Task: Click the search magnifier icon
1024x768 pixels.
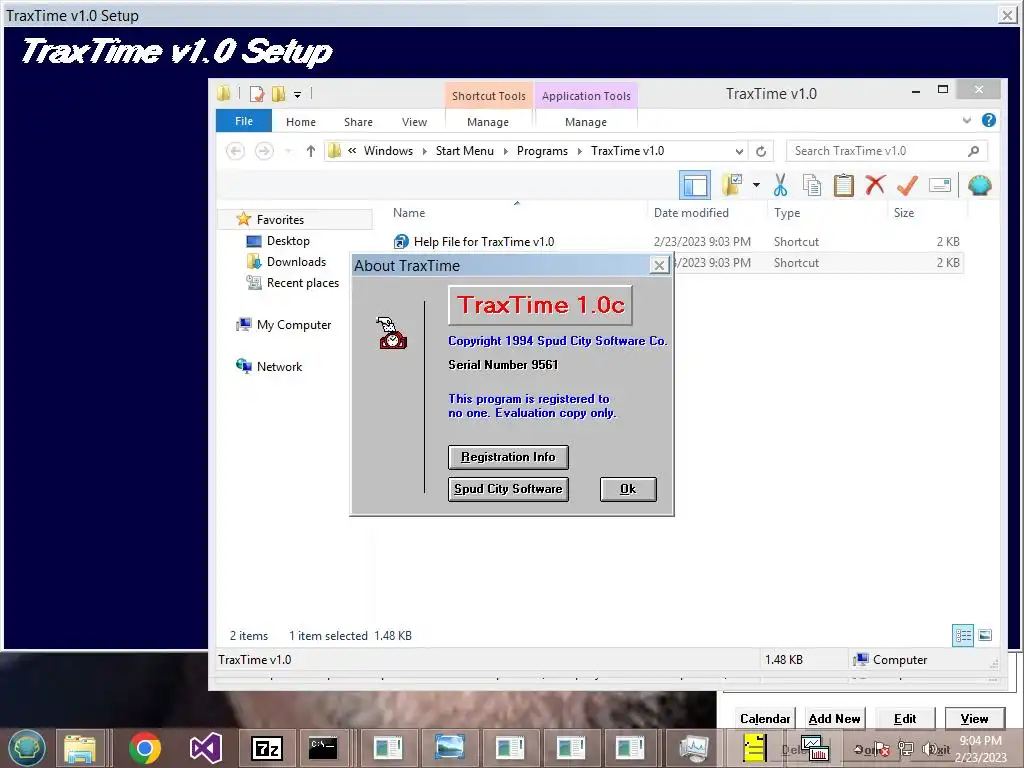Action: tap(973, 151)
